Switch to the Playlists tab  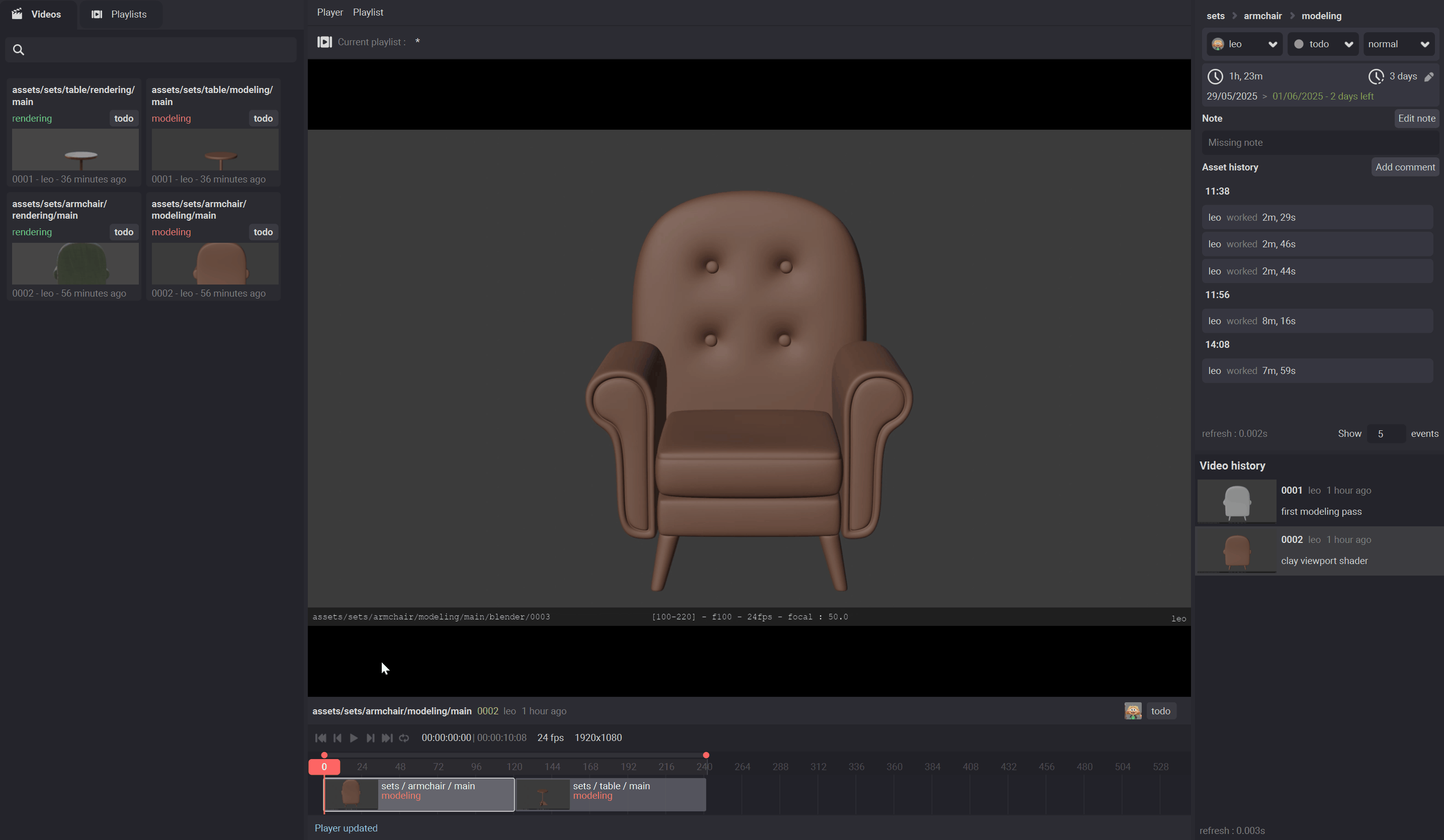[x=119, y=14]
